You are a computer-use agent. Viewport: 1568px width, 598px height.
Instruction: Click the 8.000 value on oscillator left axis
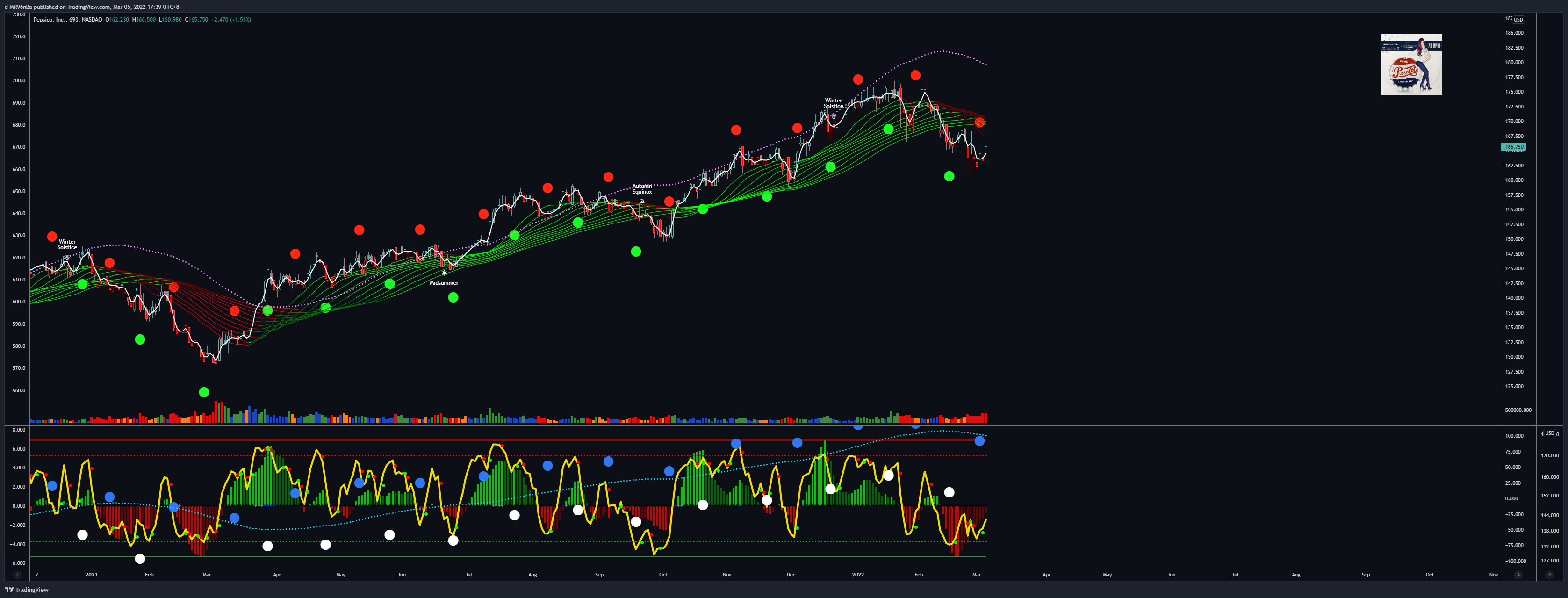coord(19,430)
